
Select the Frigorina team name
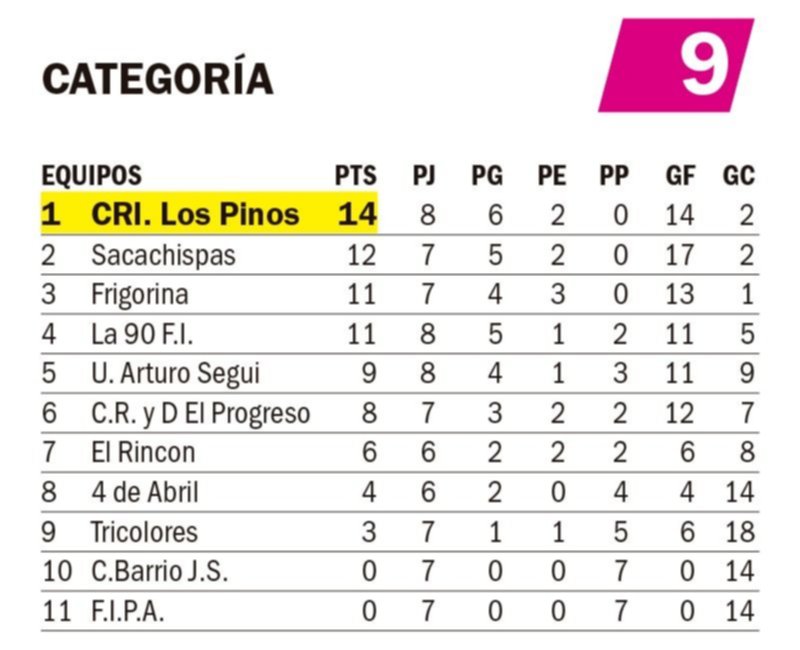click(x=140, y=295)
